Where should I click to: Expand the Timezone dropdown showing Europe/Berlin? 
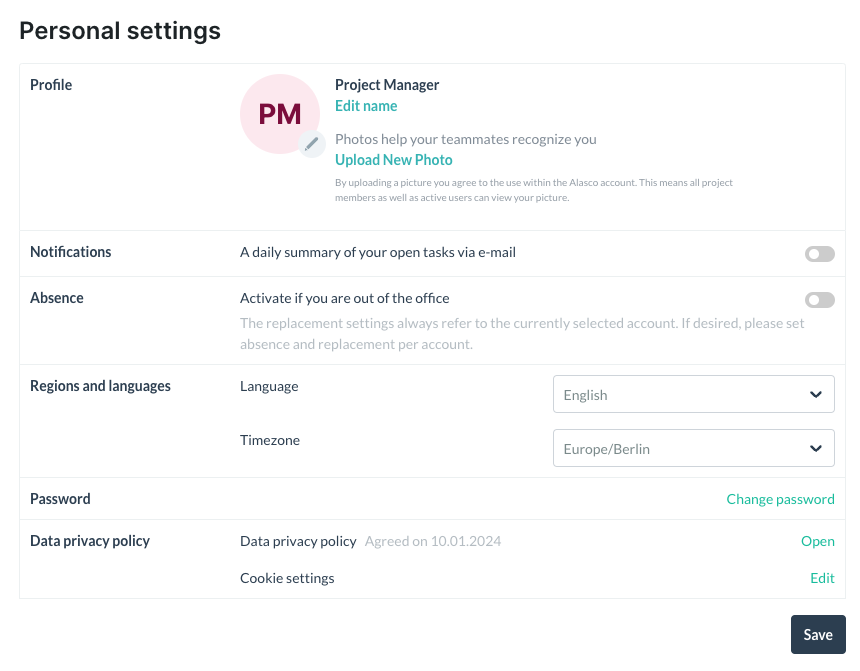(x=693, y=449)
